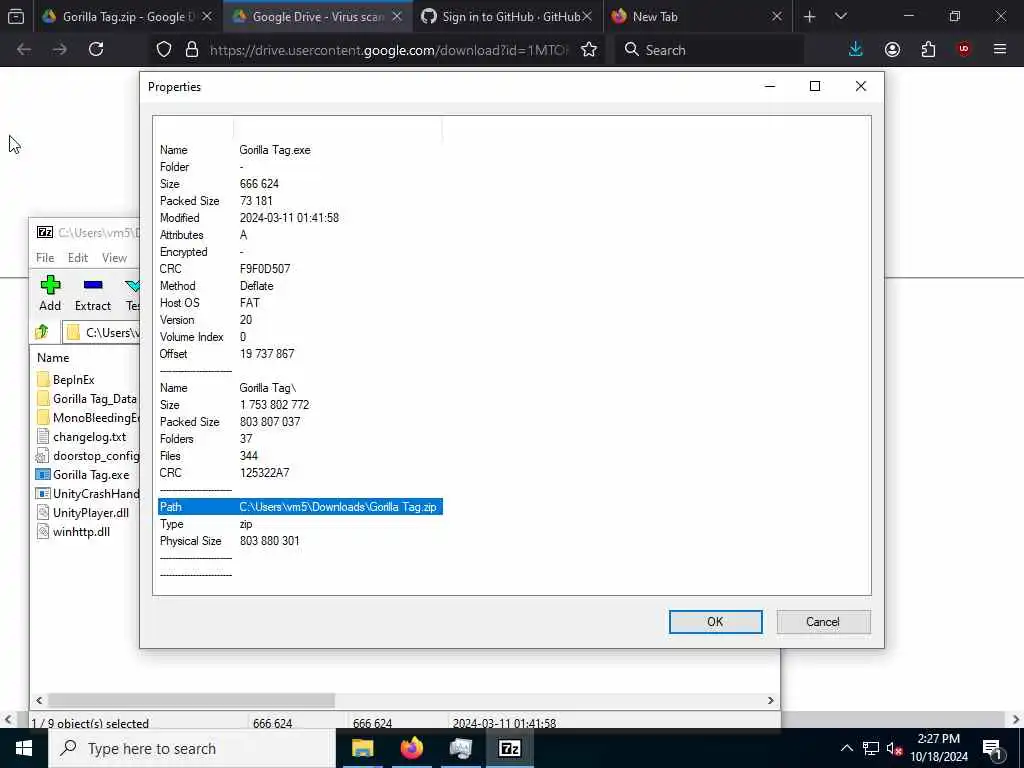Open the View menu in 7-Zip
The height and width of the screenshot is (768, 1024).
point(114,258)
